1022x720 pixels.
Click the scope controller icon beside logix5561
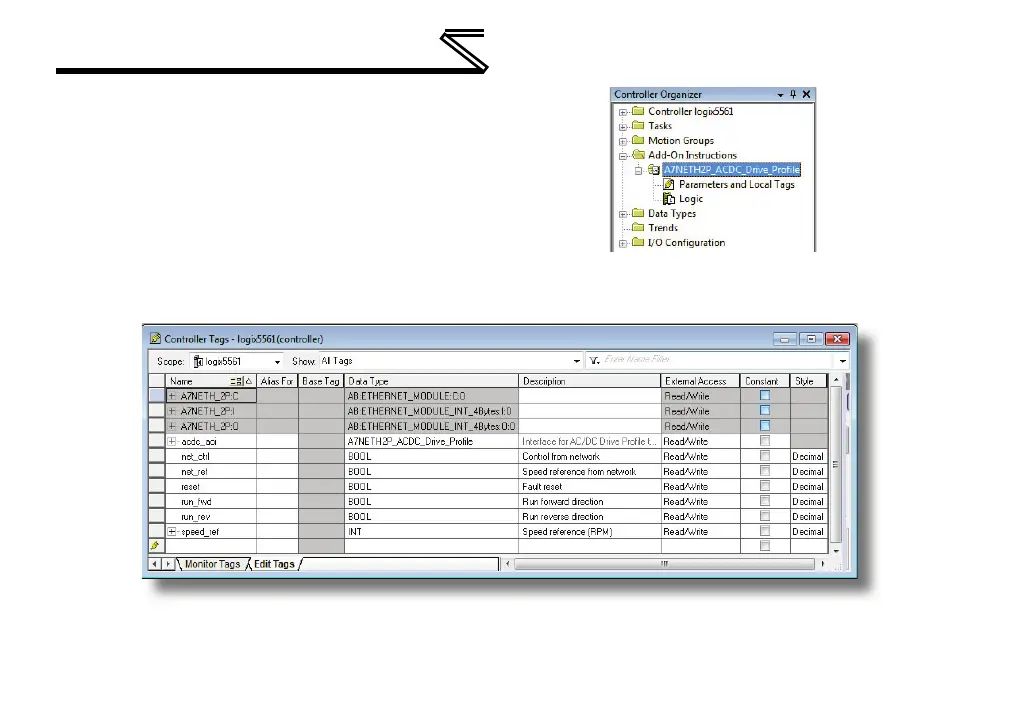click(x=198, y=361)
